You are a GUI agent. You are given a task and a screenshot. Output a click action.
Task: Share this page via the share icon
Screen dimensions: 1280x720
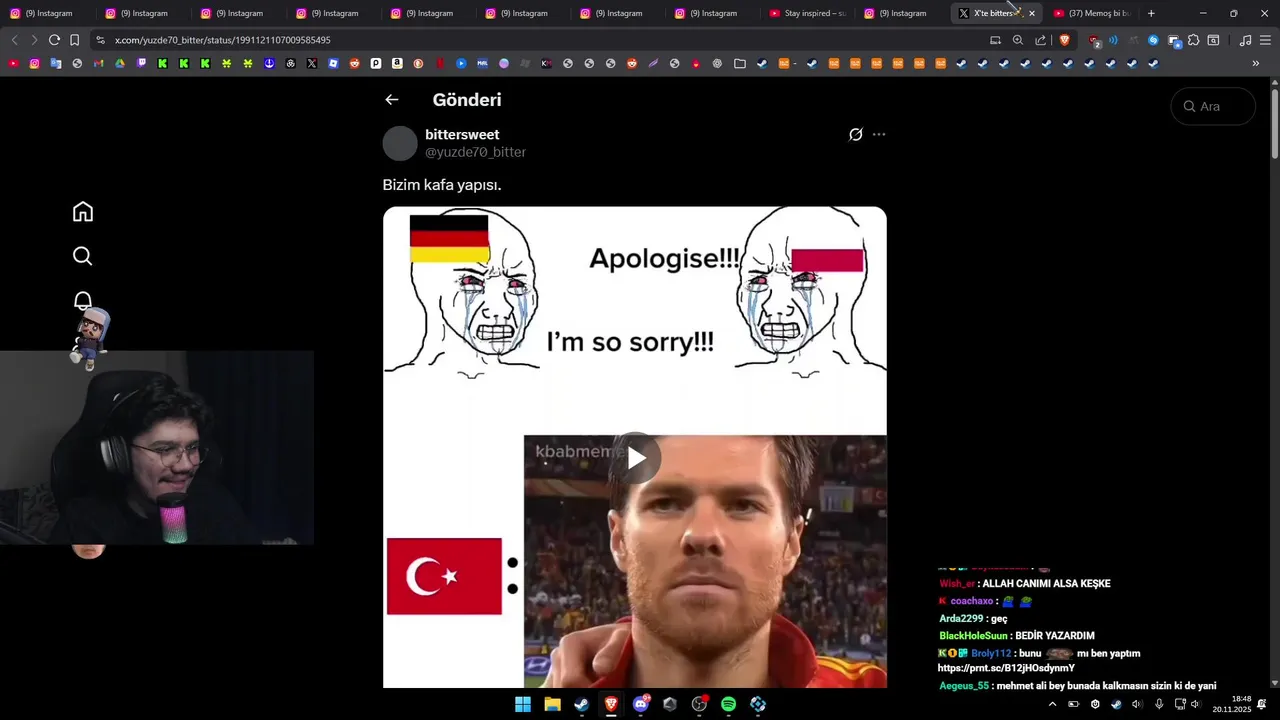pos(1041,40)
